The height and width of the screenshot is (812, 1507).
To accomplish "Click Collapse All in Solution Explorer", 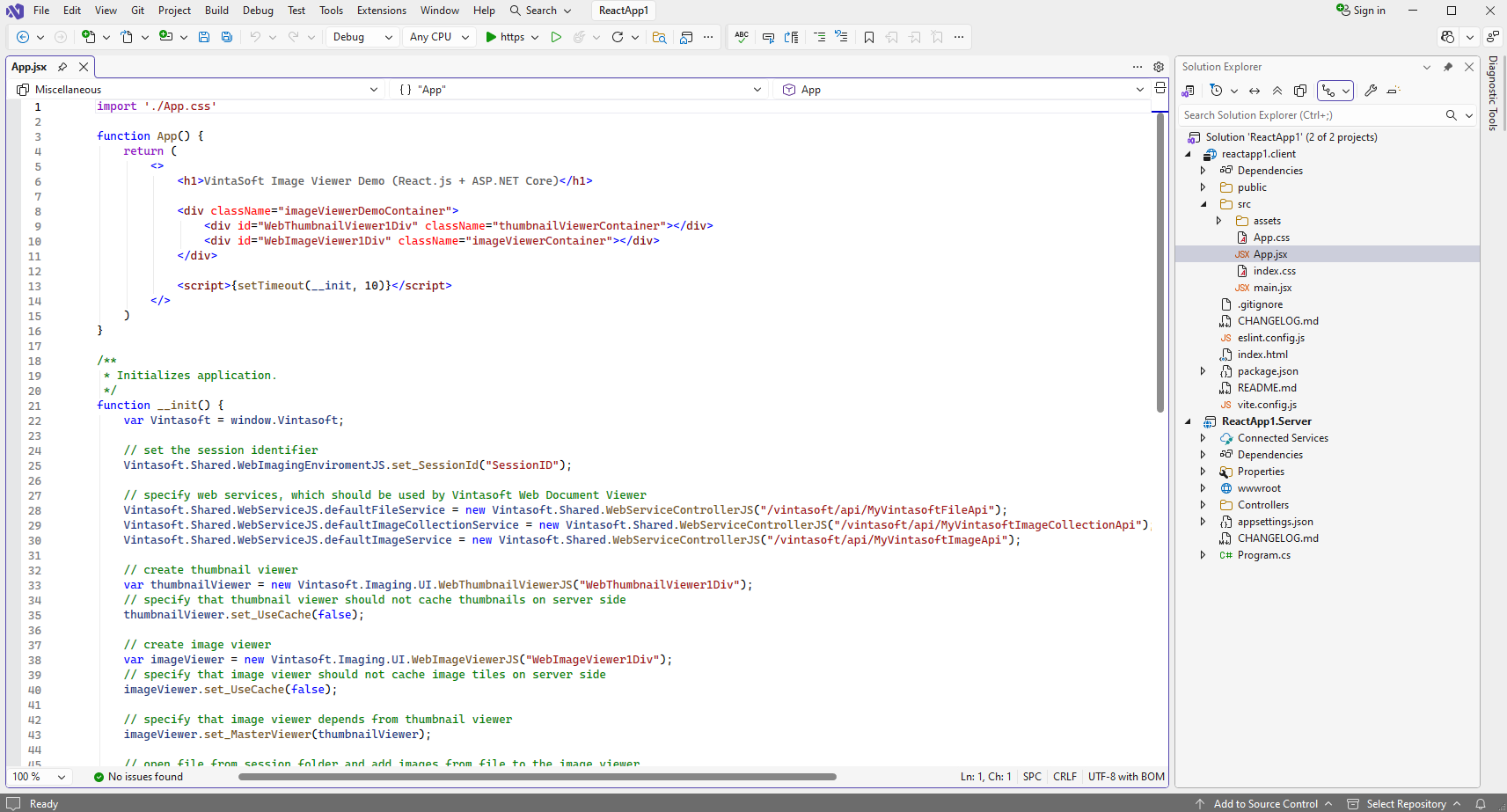I will (x=1277, y=91).
